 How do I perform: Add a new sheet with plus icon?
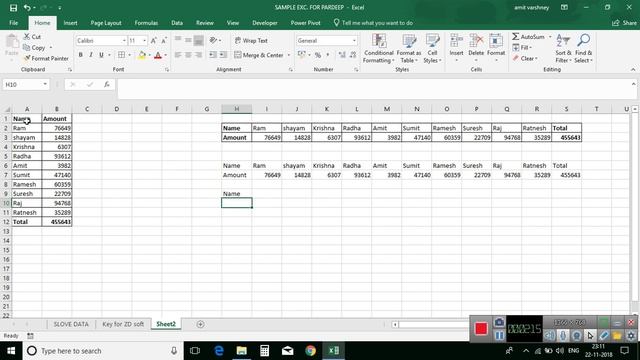[x=200, y=324]
